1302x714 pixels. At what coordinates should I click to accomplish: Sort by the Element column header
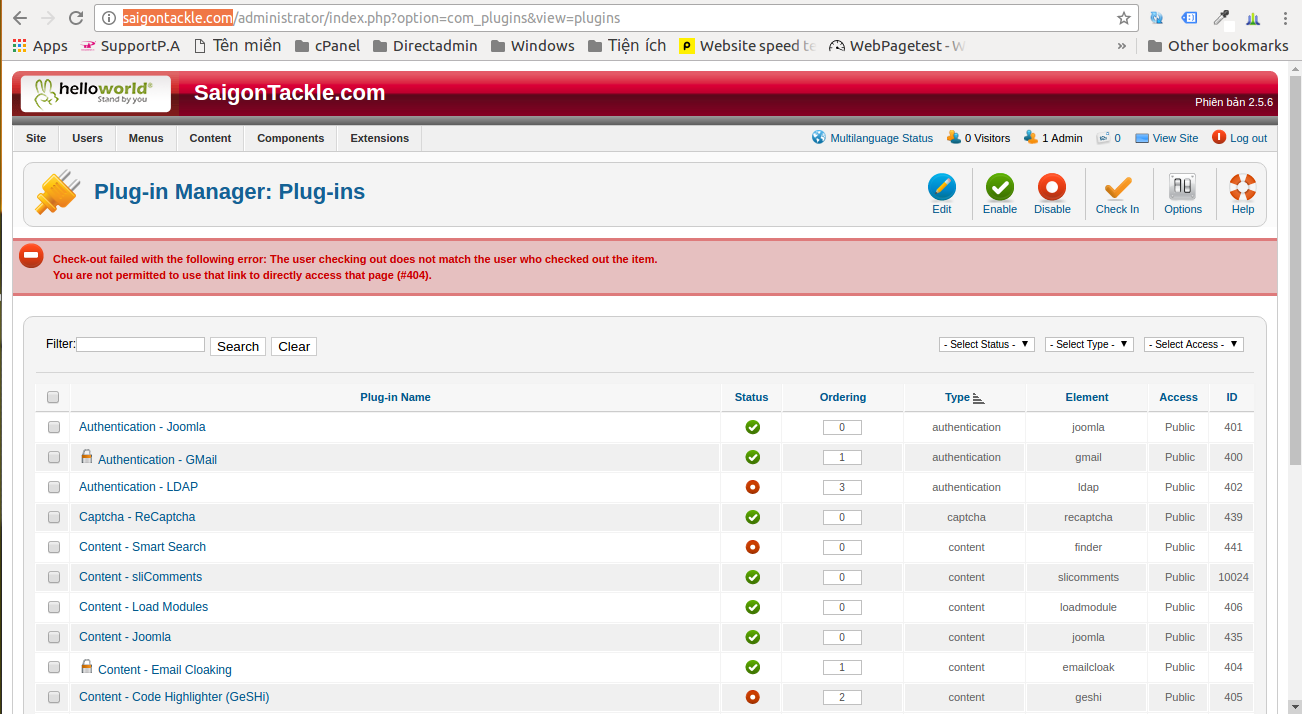click(x=1087, y=397)
